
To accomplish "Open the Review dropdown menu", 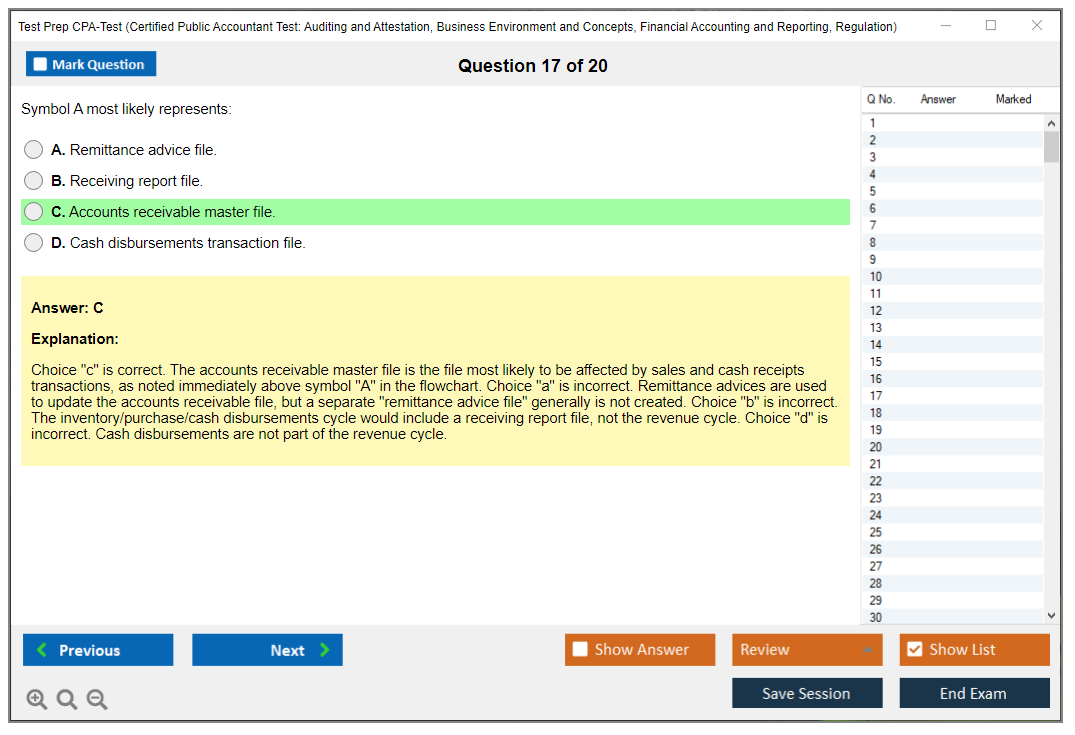I will pos(806,650).
